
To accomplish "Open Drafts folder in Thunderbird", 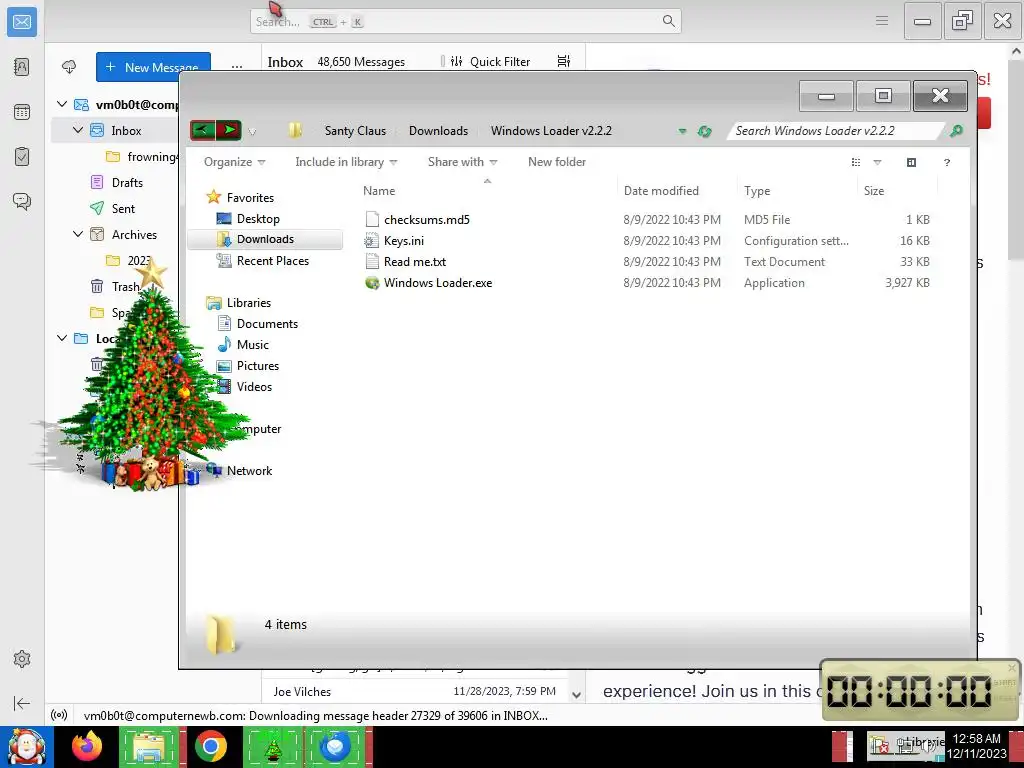I will click(x=127, y=182).
